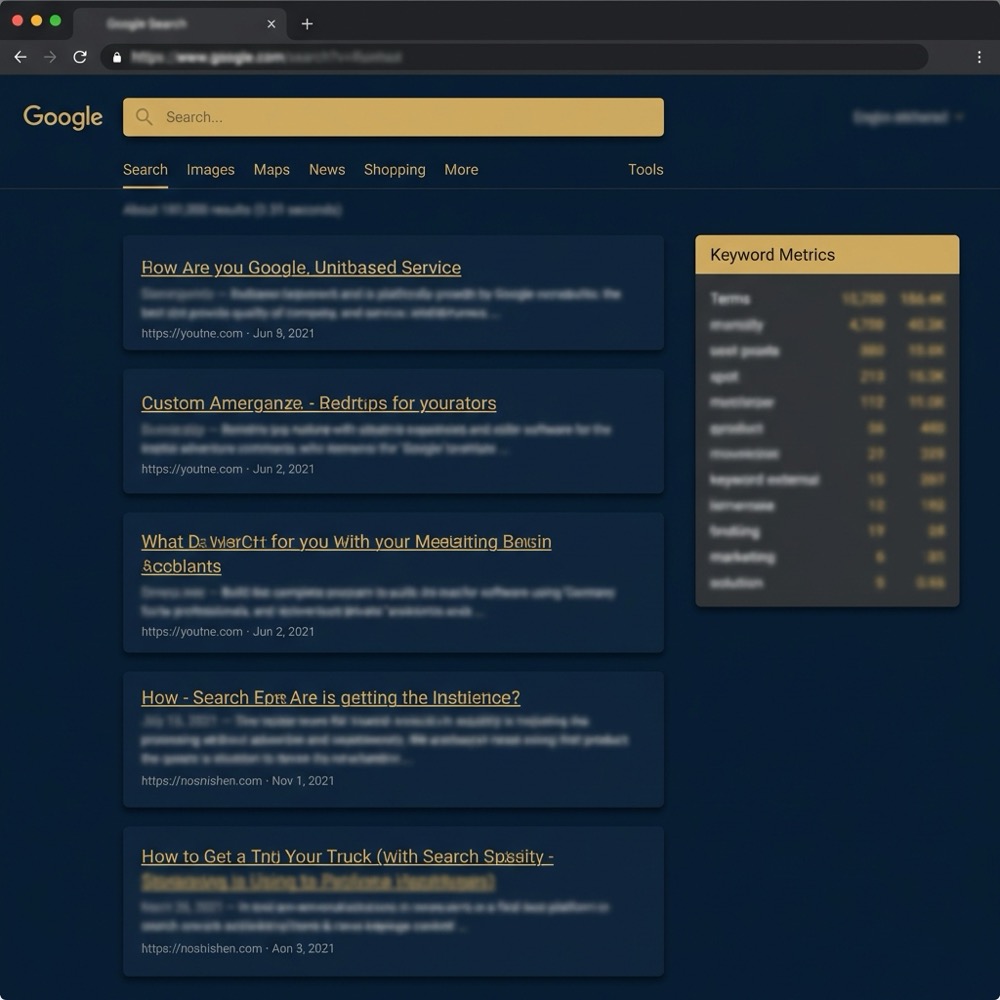Click the magnifier icon in search box
The width and height of the screenshot is (1000, 1000).
point(144,117)
